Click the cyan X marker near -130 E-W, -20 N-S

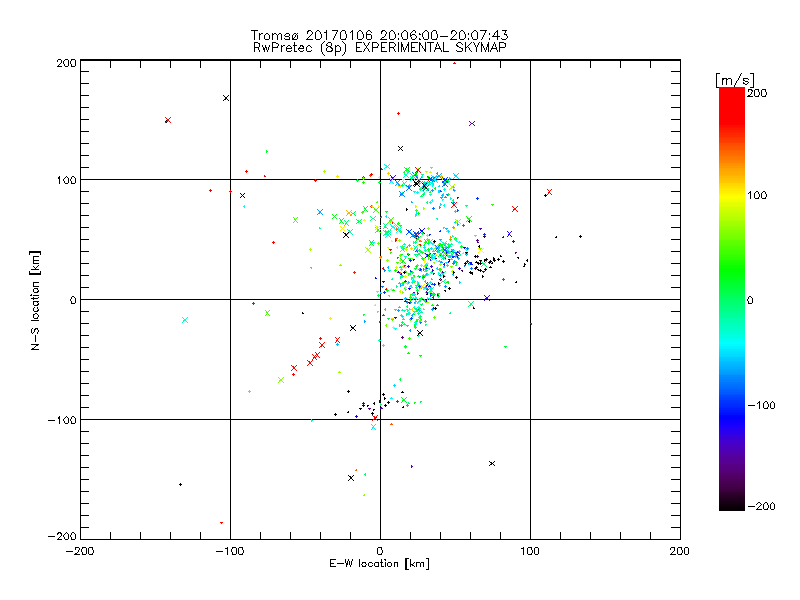[x=185, y=320]
